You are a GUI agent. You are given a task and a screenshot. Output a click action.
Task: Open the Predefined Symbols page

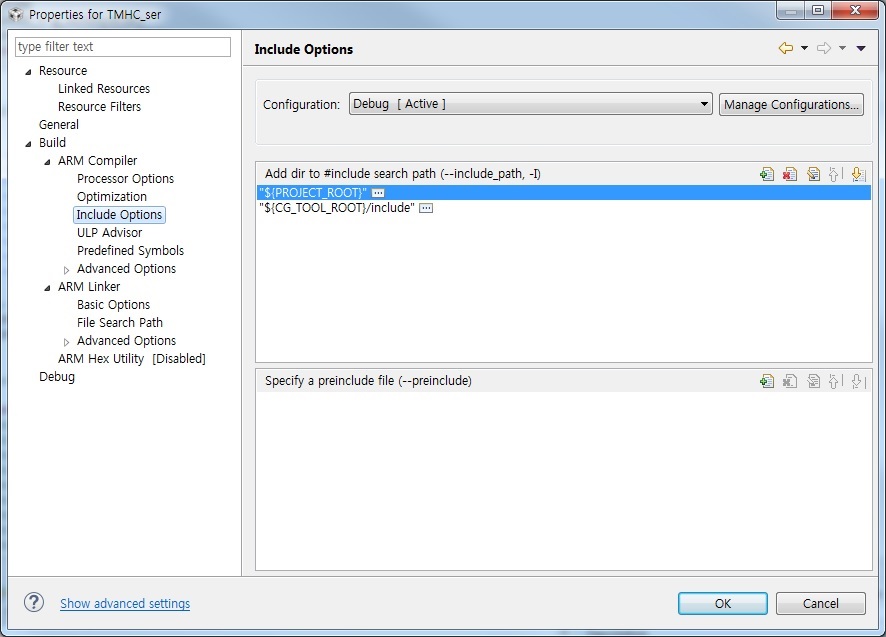131,251
